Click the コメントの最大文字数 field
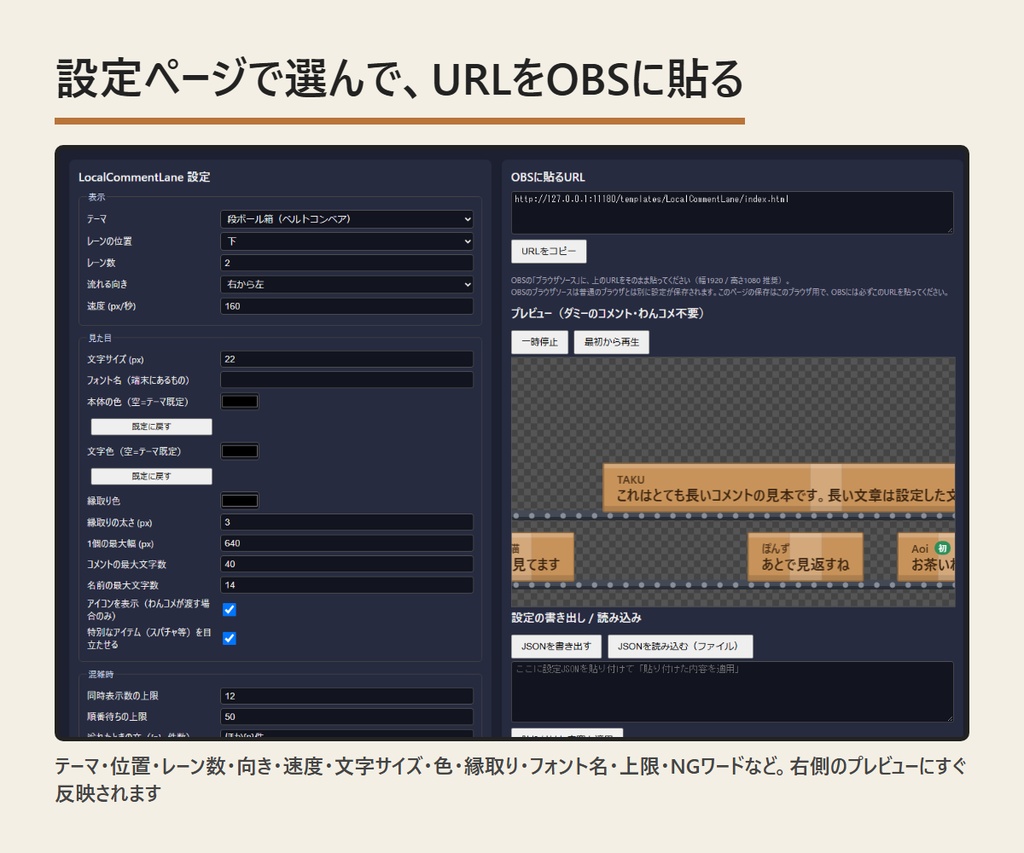 click(x=347, y=564)
